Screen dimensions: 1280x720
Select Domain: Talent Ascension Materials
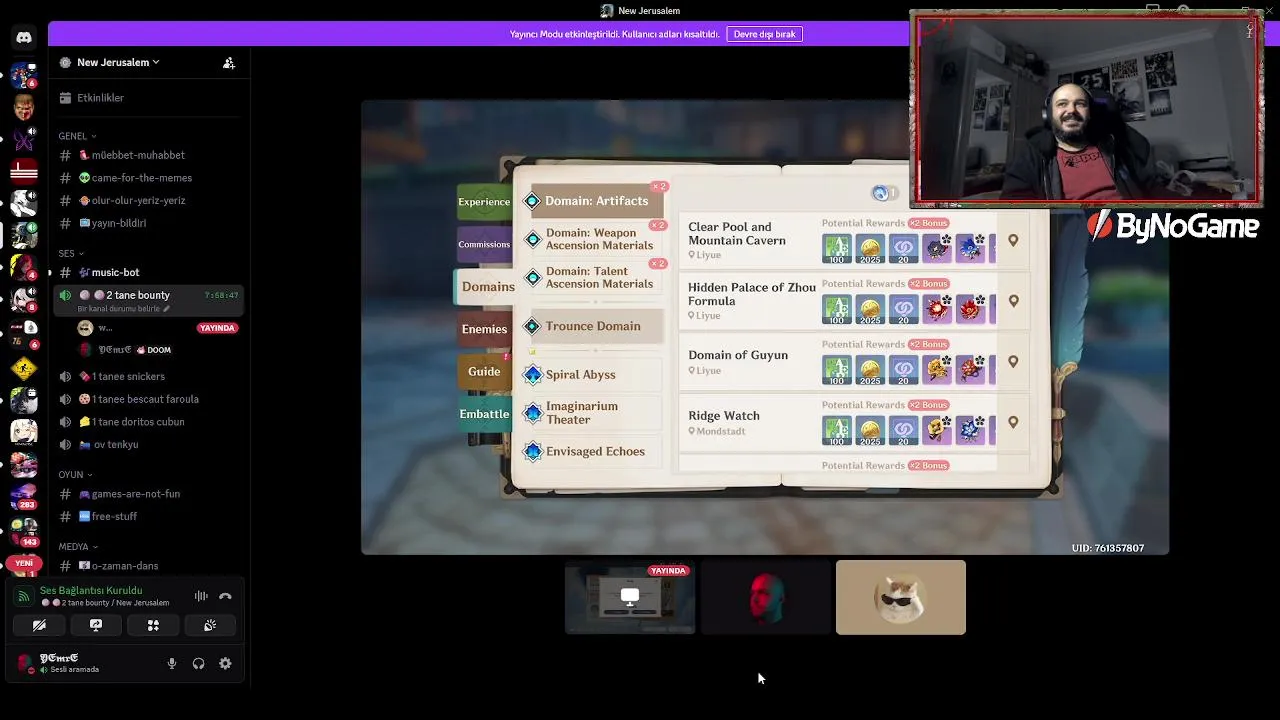point(594,278)
